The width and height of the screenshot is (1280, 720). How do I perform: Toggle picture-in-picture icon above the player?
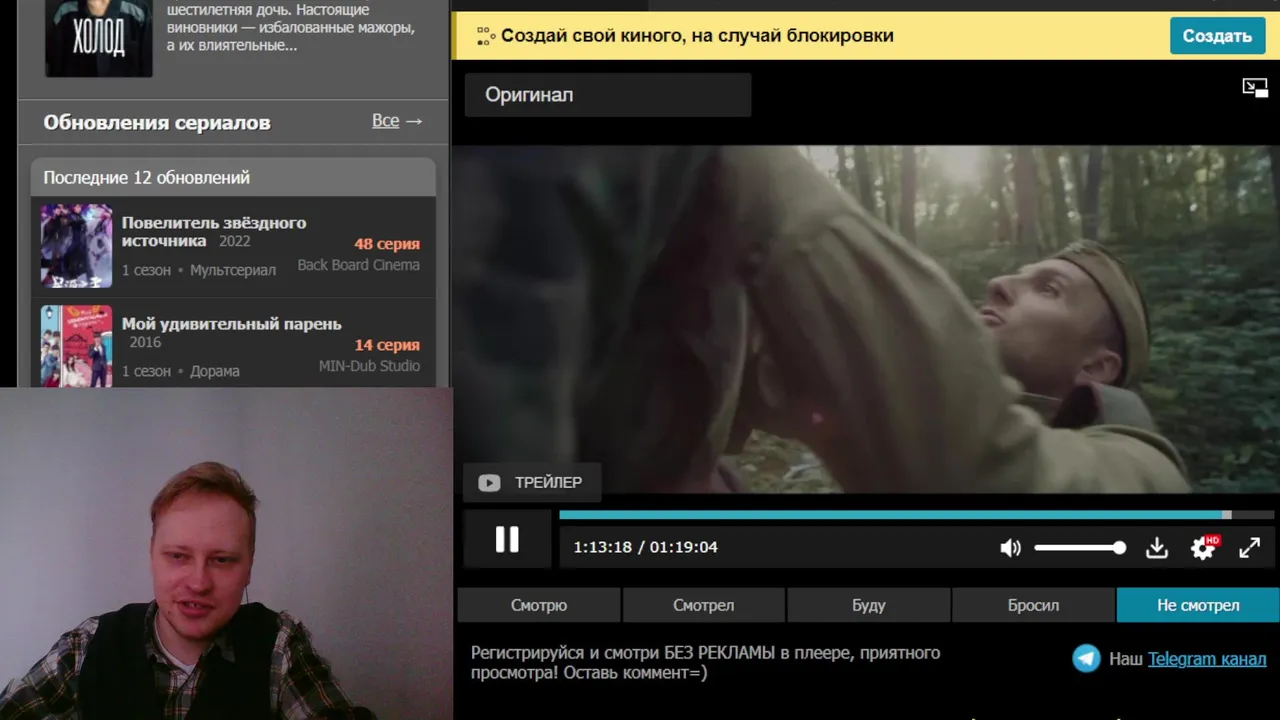pos(1255,88)
